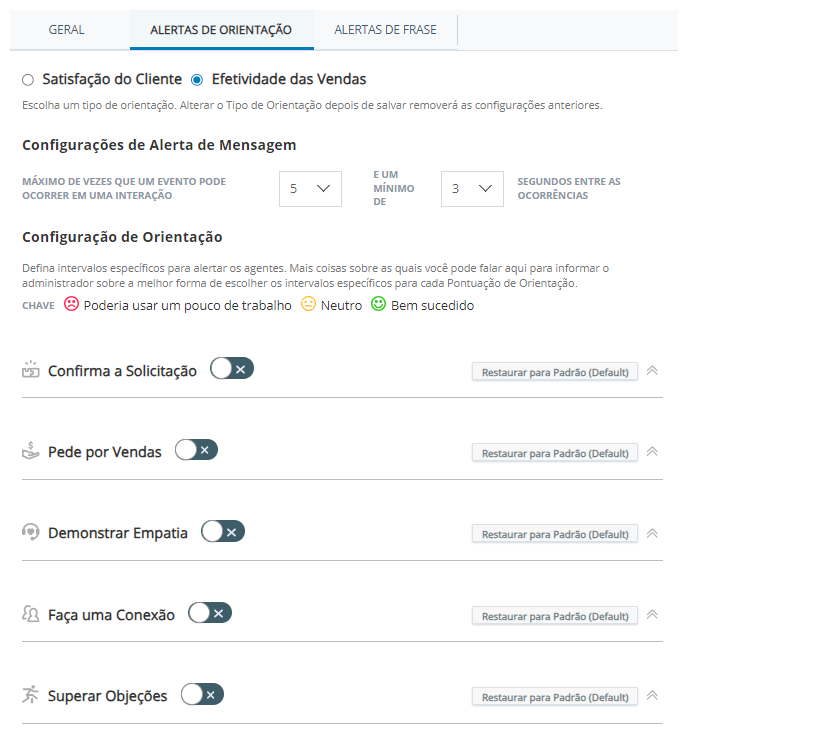Open the ALERTAS DE FRASE tab

[385, 30]
